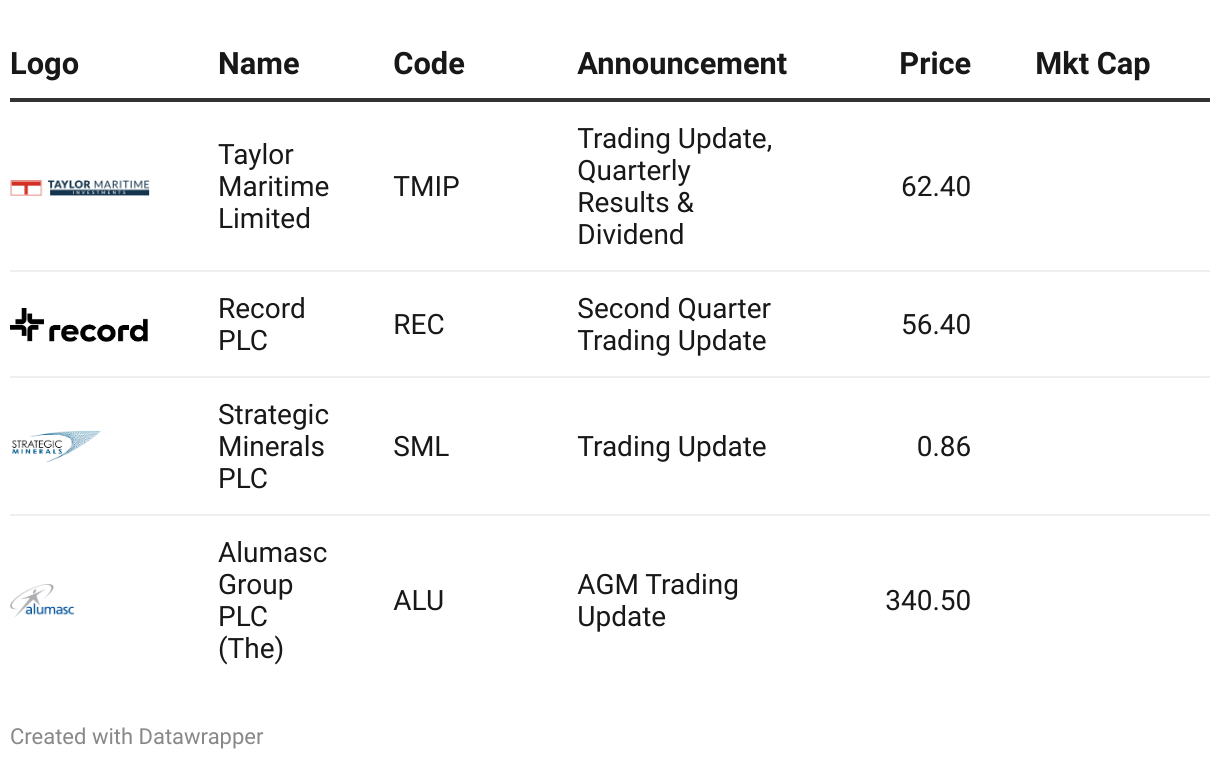Click the Mkt Cap column header
Screen dimensions: 1220x760
pyautogui.click(x=1092, y=64)
